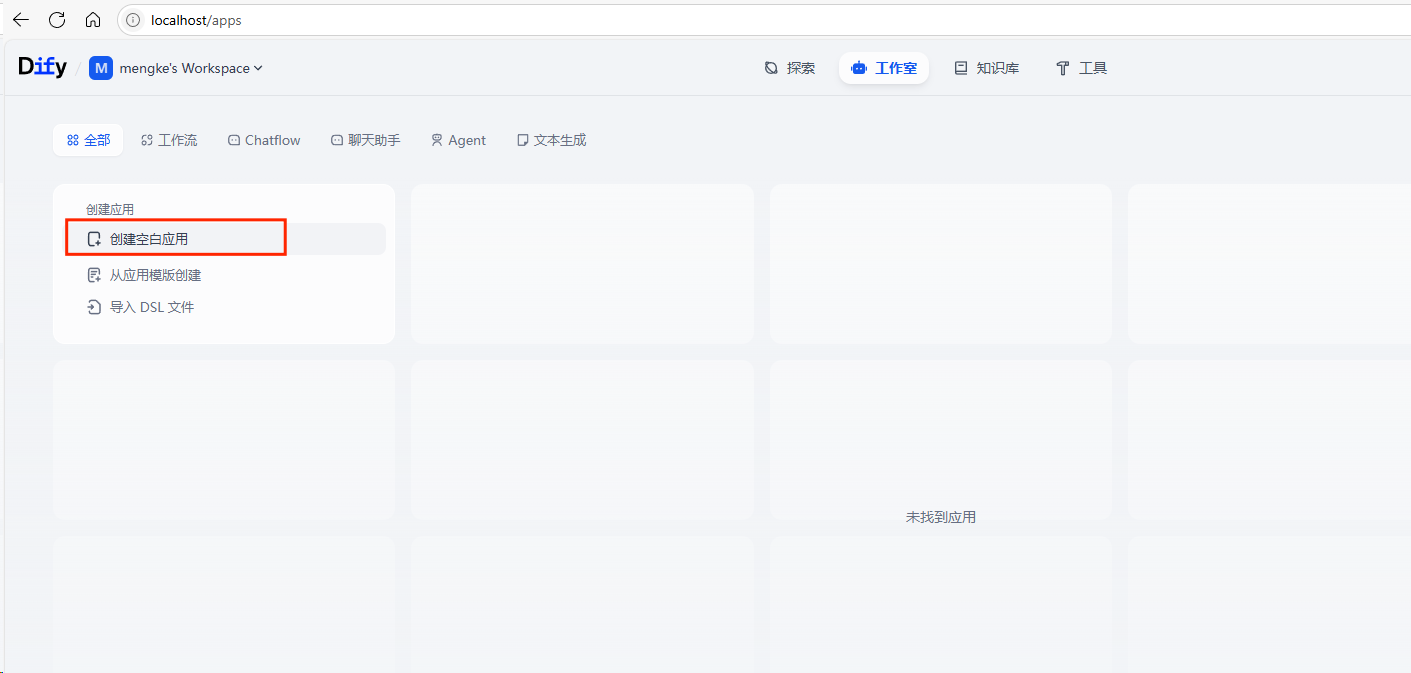Click 创建空白应用 to create a blank app

pos(148,239)
